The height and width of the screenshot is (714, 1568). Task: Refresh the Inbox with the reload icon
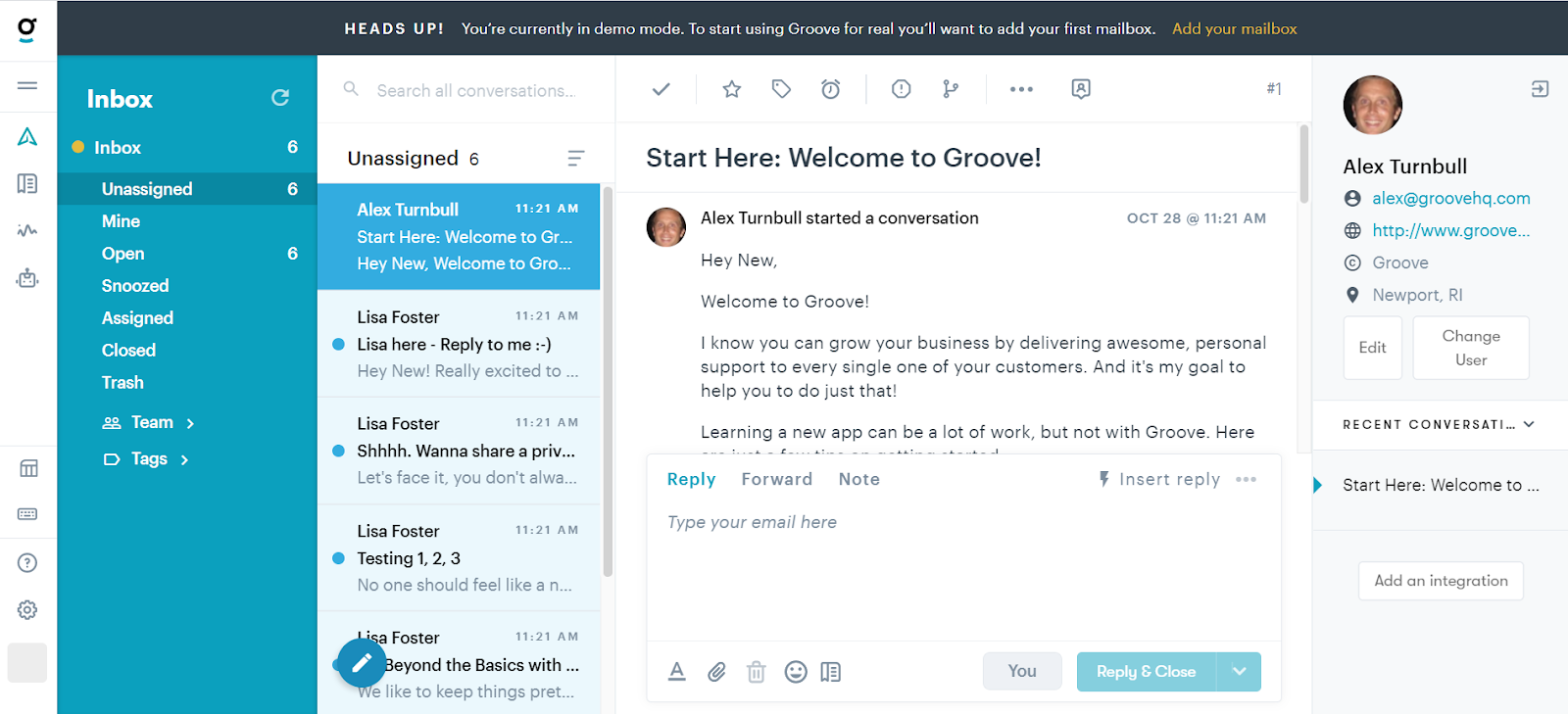pyautogui.click(x=280, y=98)
